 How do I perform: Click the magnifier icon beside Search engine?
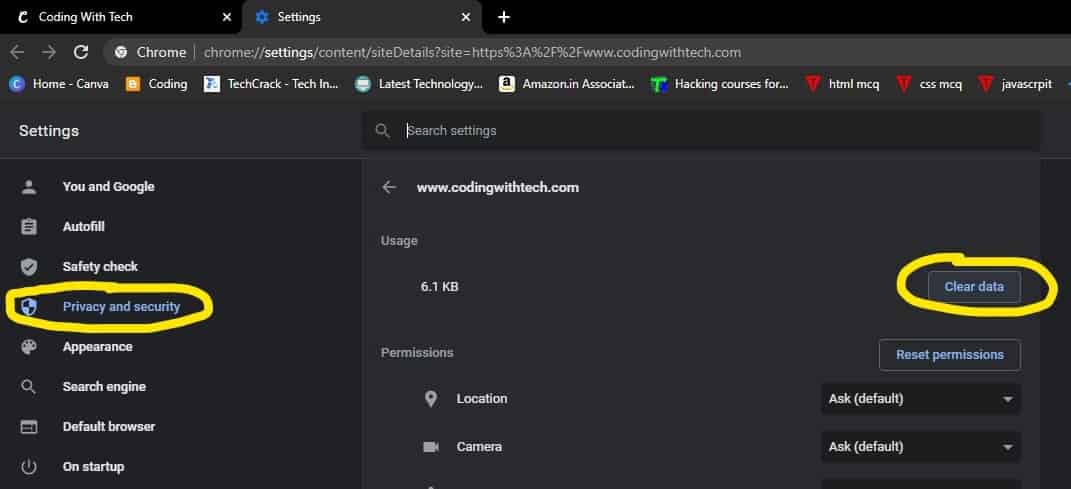point(29,387)
